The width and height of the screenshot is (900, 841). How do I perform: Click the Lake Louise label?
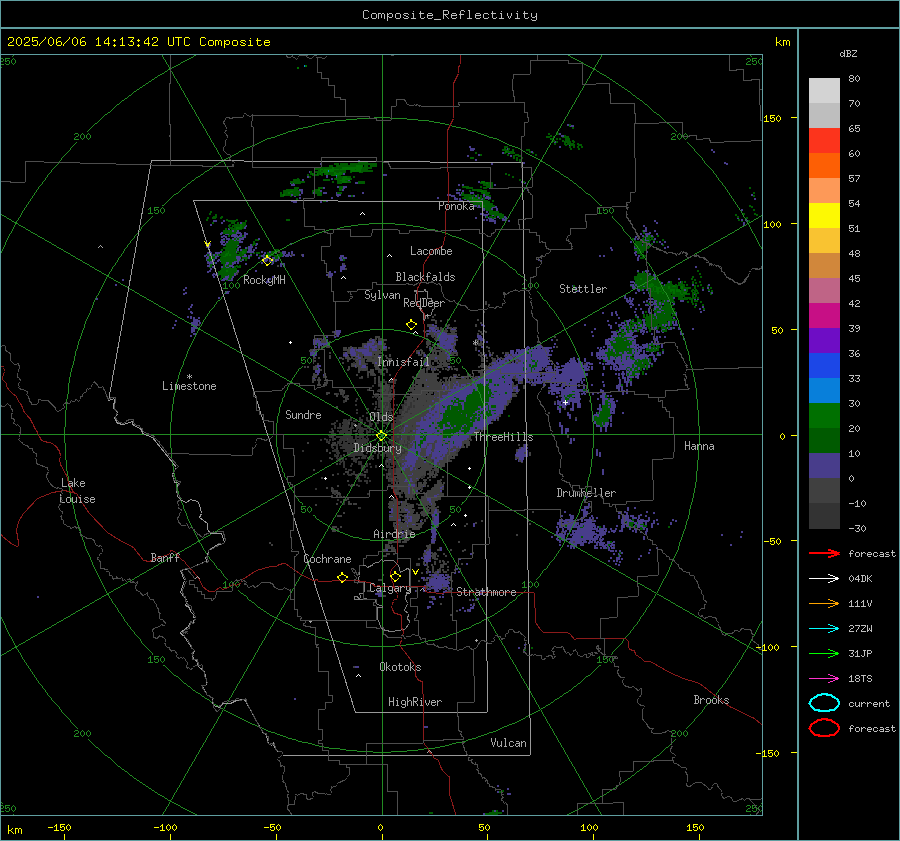click(x=77, y=491)
